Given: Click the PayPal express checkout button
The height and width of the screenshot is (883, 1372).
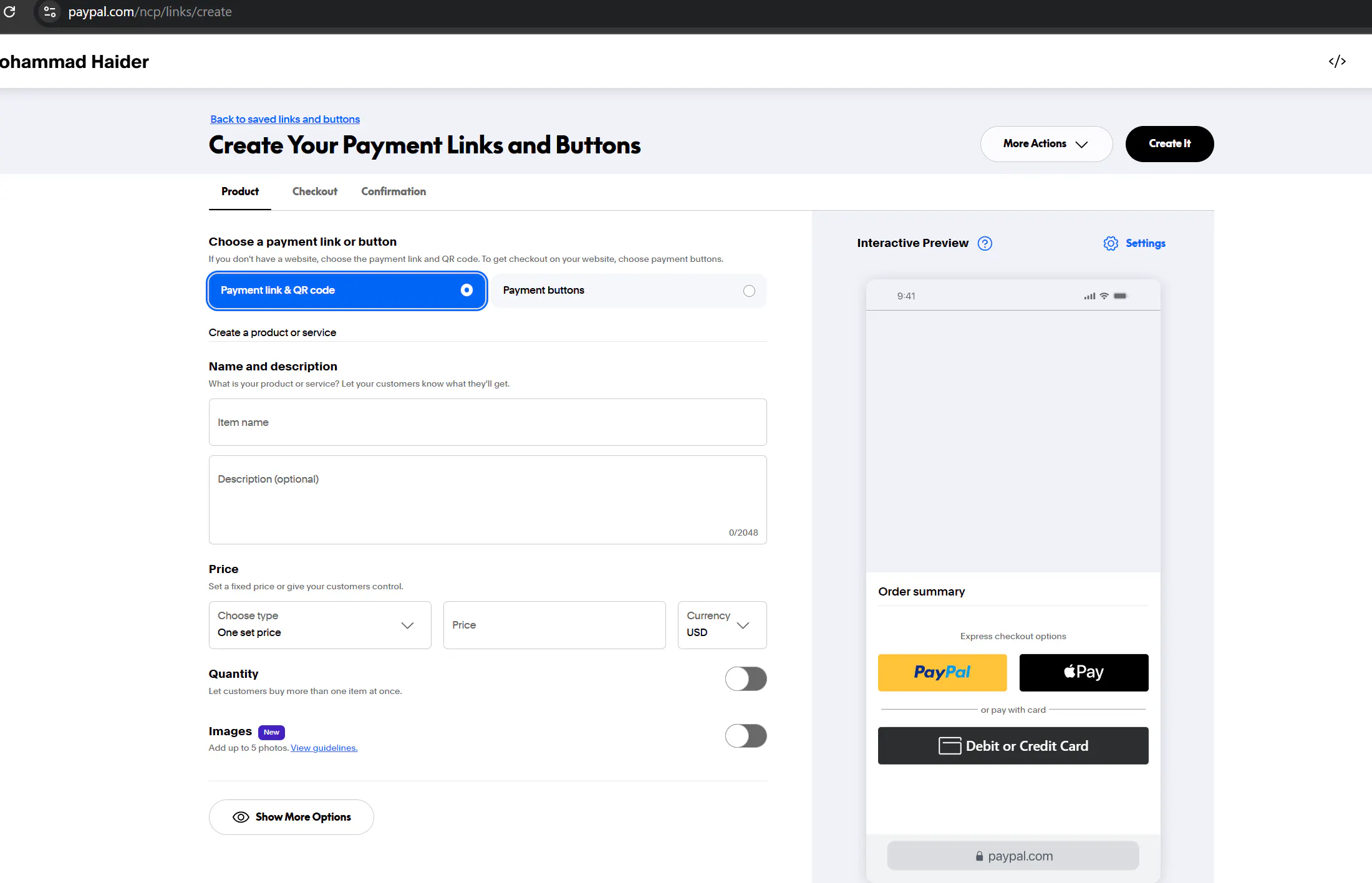Looking at the screenshot, I should [x=942, y=672].
